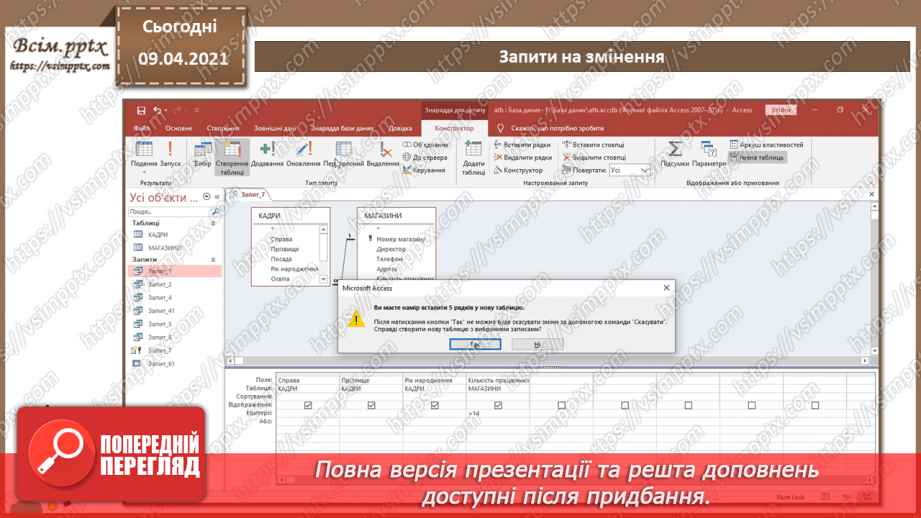This screenshot has height=518, width=921.
Task: Click Ні button in the dialog
Action: [x=537, y=344]
